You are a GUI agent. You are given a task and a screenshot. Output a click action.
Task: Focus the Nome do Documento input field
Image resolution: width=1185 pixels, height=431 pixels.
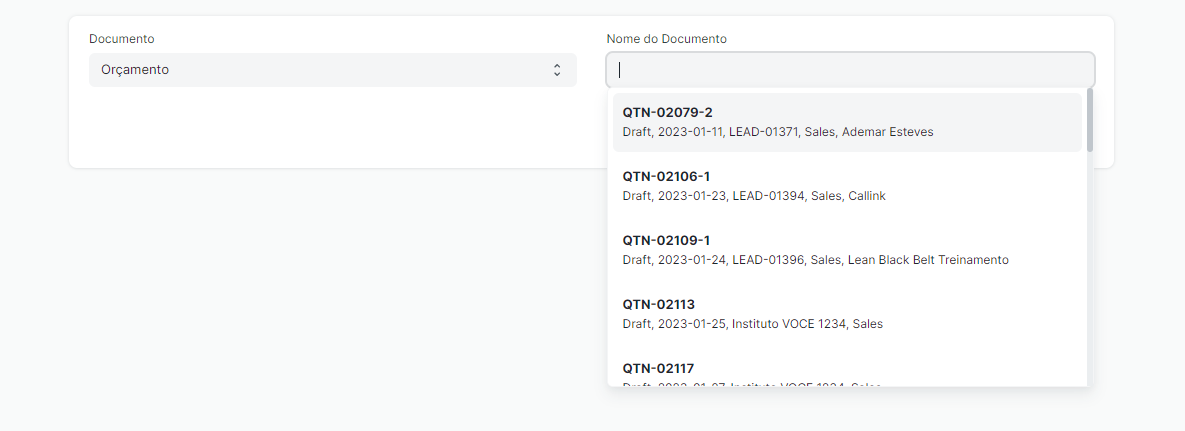pos(850,70)
